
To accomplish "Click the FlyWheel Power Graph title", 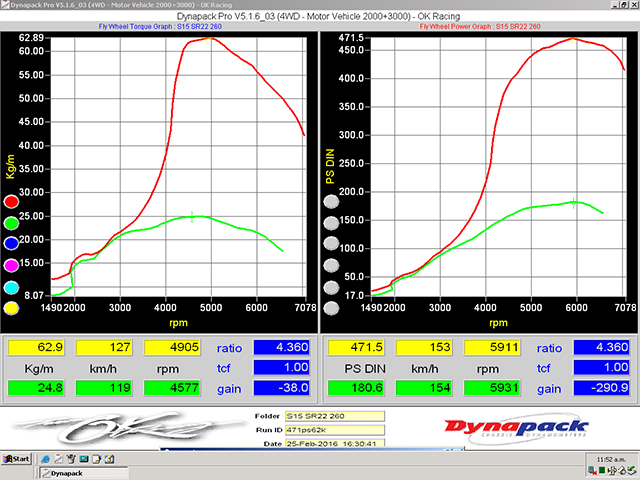I will click(480, 27).
